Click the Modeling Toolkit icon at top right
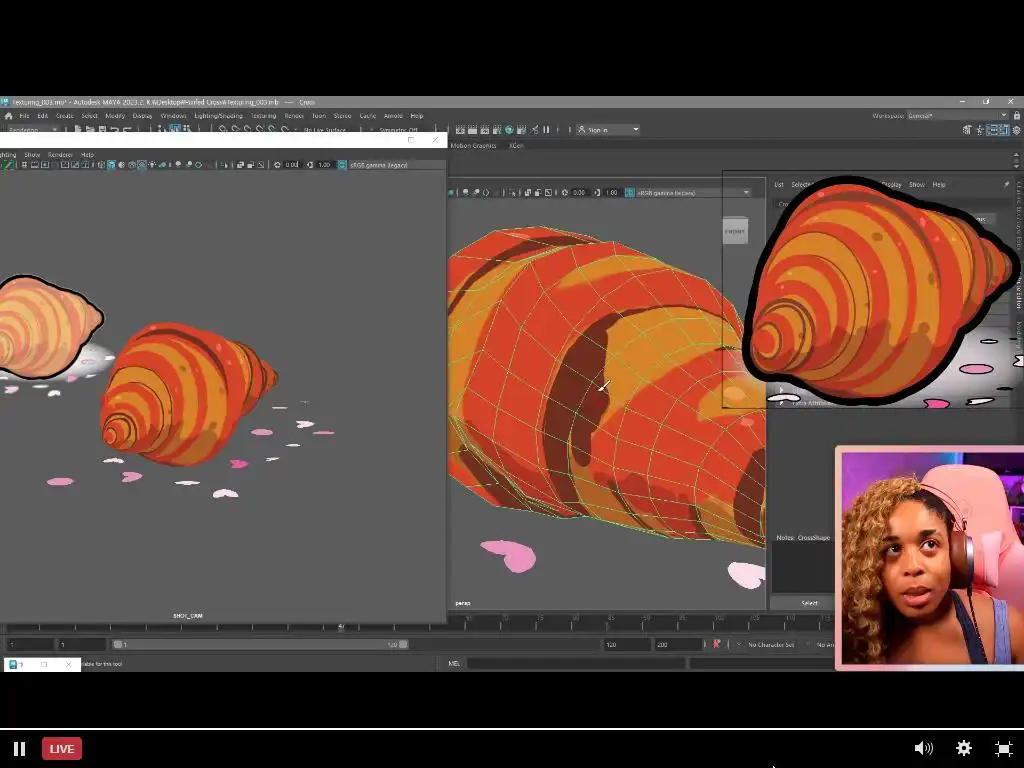The width and height of the screenshot is (1024, 768). point(967,130)
